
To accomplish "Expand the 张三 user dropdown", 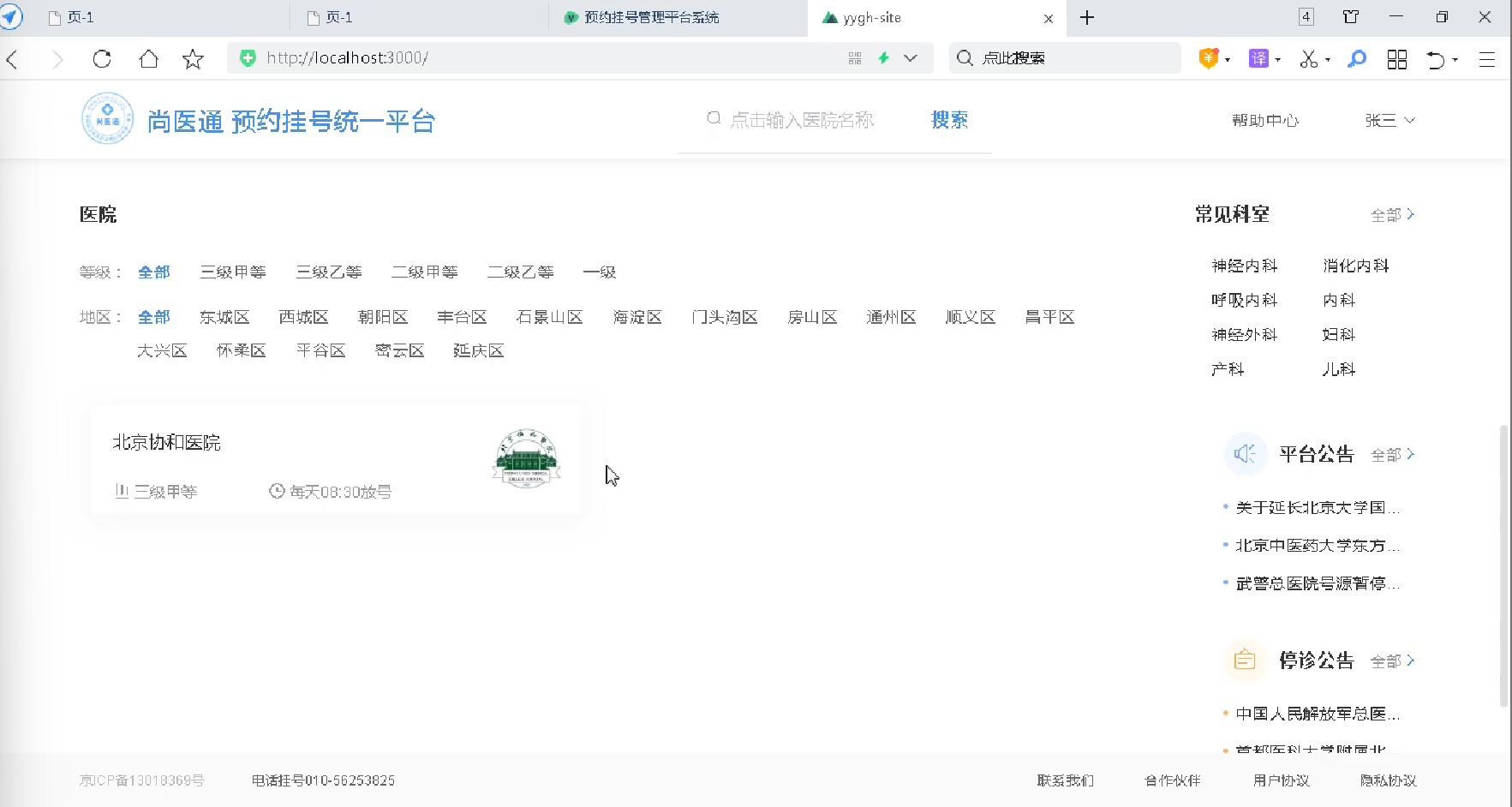I will pyautogui.click(x=1389, y=120).
